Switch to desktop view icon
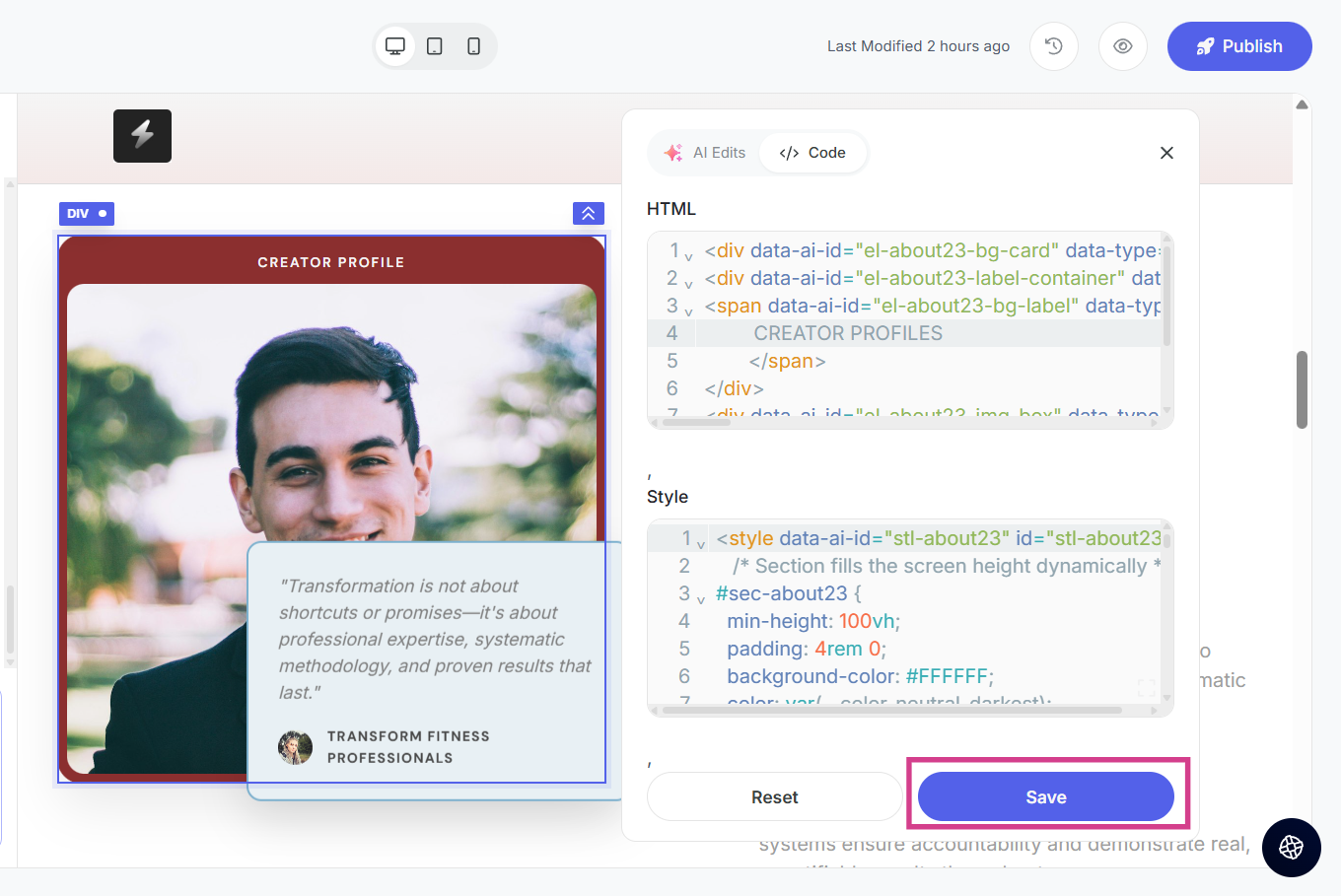 coord(395,46)
